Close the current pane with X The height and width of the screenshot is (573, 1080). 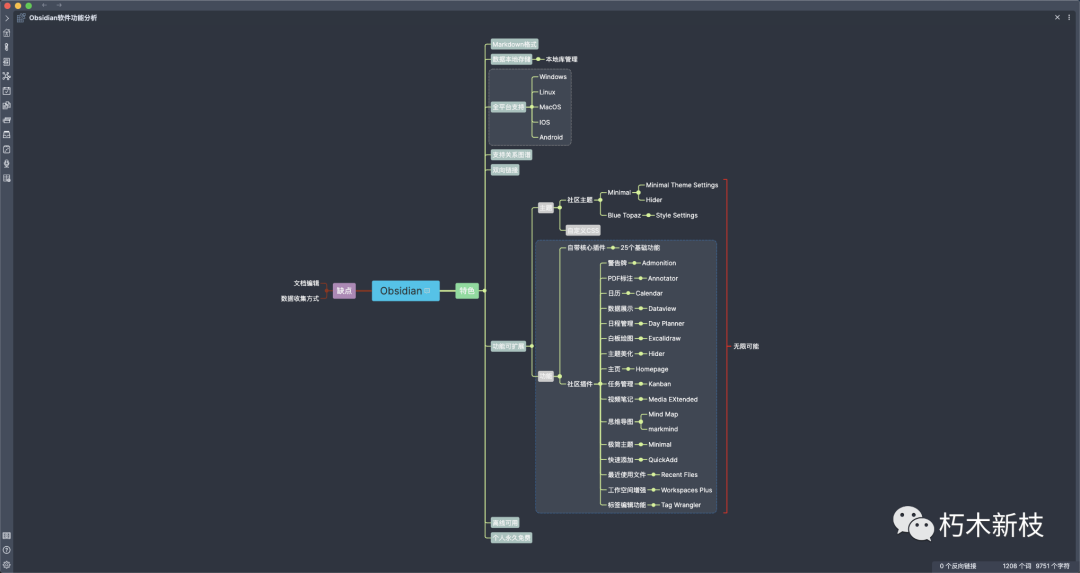[1057, 17]
